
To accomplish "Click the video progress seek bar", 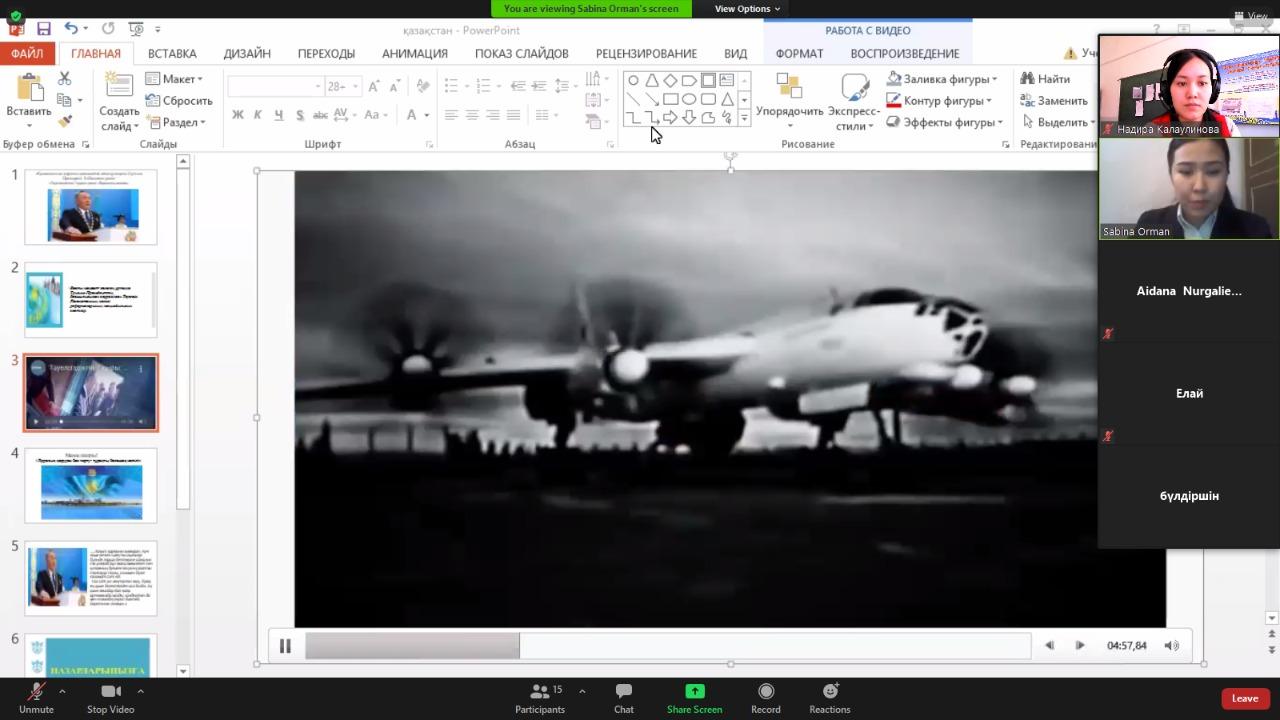I will click(x=667, y=646).
